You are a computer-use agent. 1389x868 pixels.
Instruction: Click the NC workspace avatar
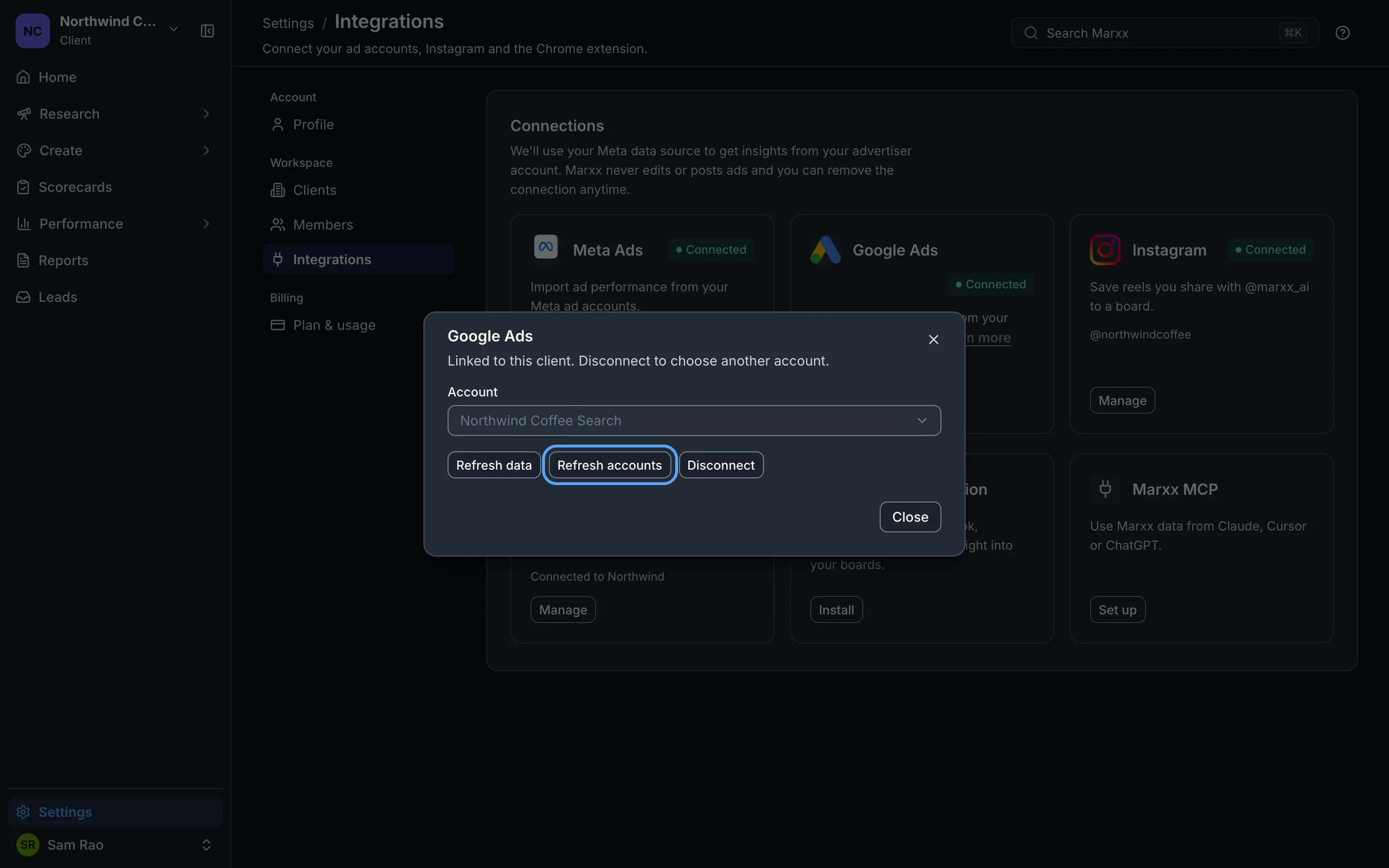pos(32,31)
